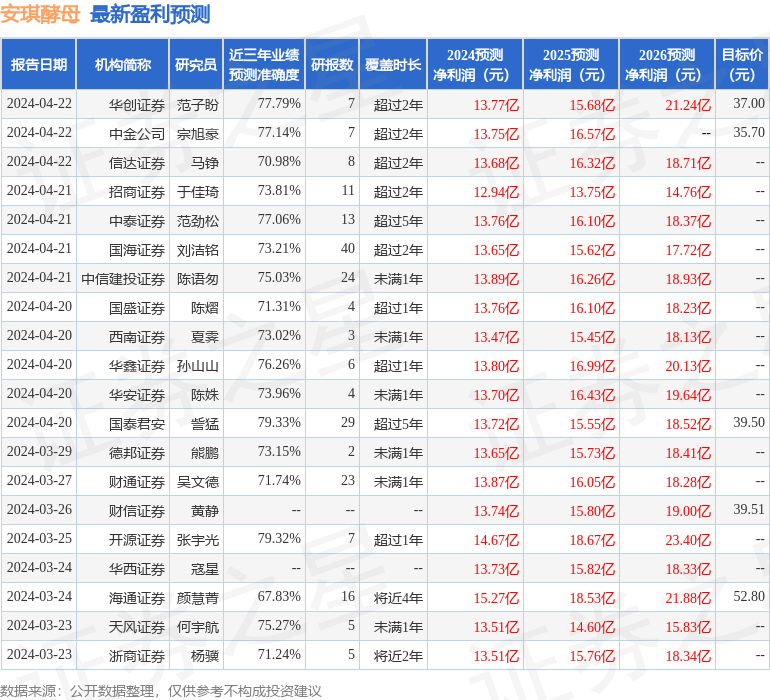Click target price 35.70
The height and width of the screenshot is (700, 770).
[749, 132]
